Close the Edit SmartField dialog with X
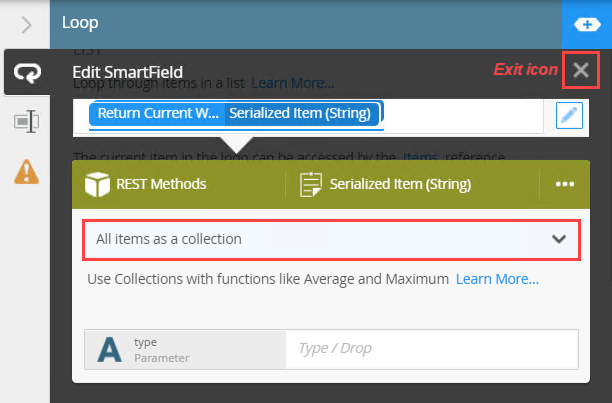 pos(581,70)
